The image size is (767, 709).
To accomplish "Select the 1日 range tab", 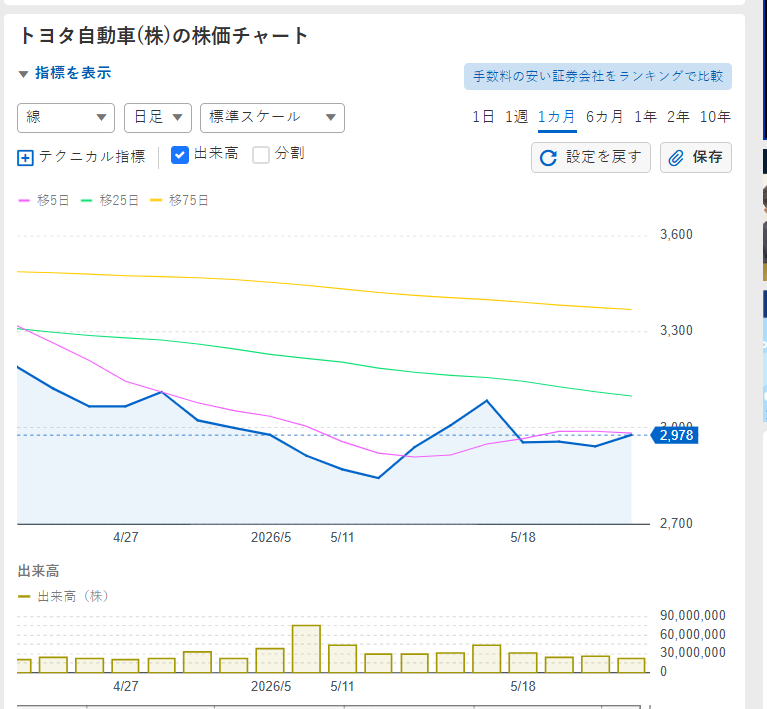I will pos(483,117).
